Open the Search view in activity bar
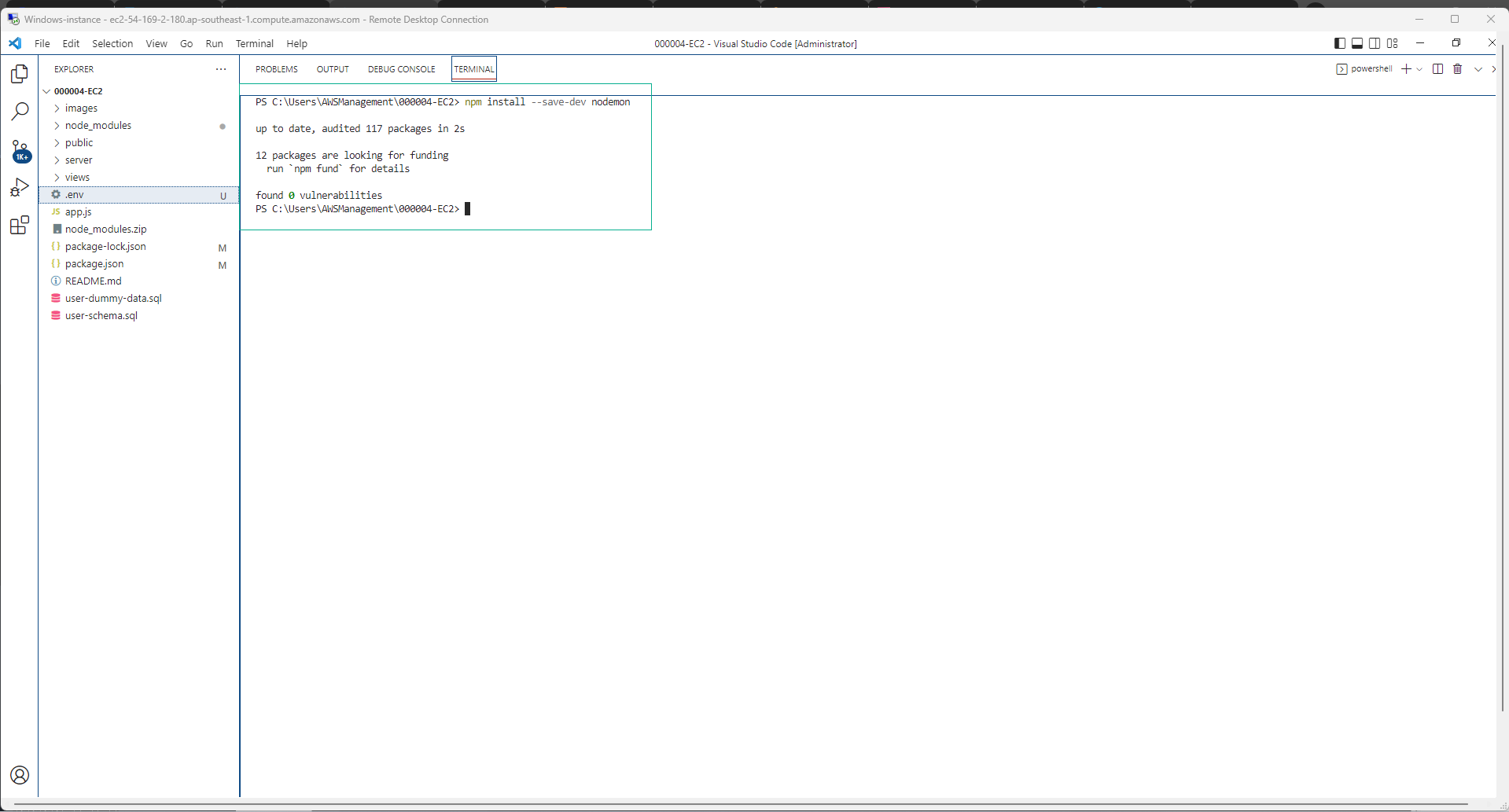The image size is (1509, 812). (x=20, y=112)
